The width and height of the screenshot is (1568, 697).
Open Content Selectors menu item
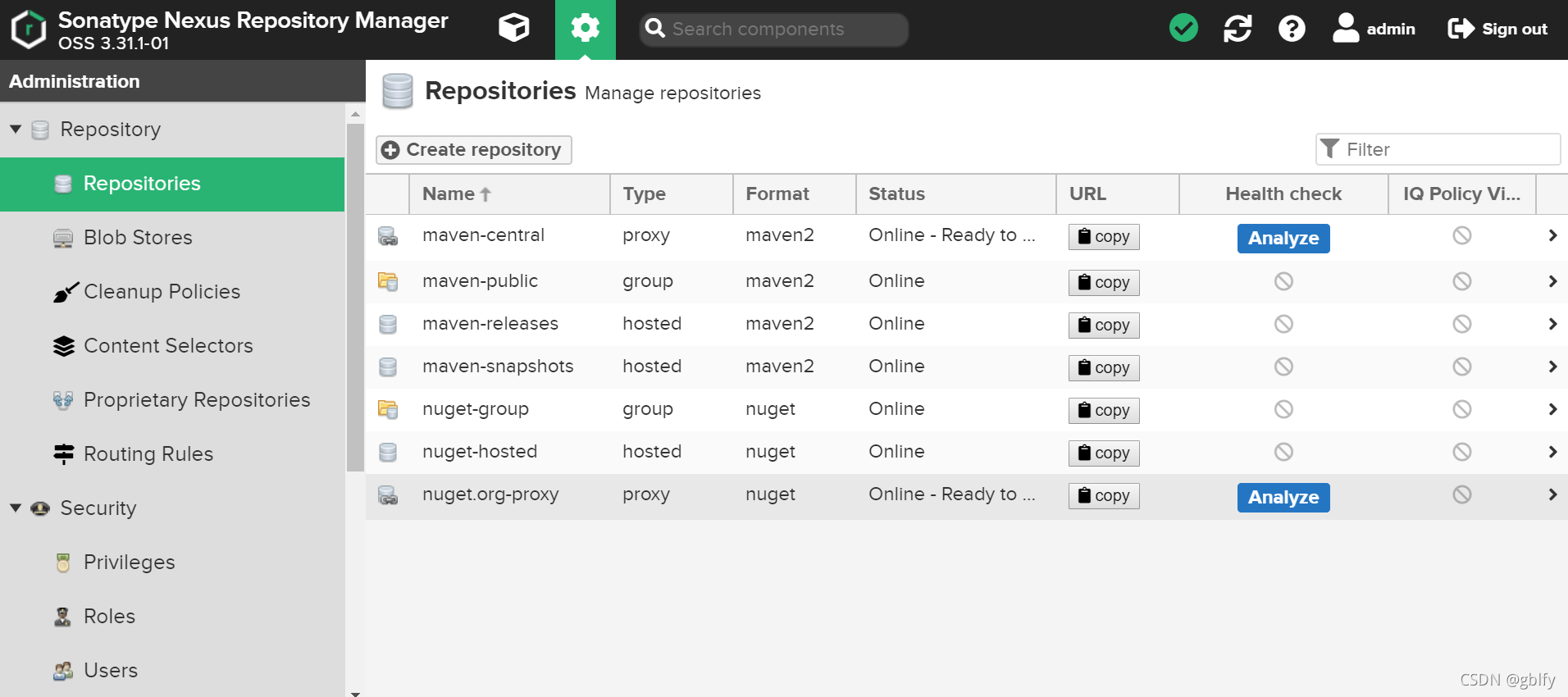click(172, 346)
